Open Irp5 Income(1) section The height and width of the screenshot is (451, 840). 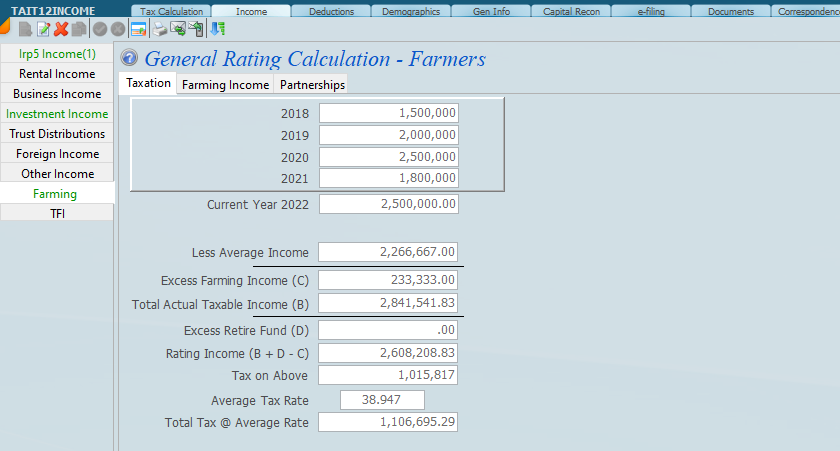click(57, 54)
